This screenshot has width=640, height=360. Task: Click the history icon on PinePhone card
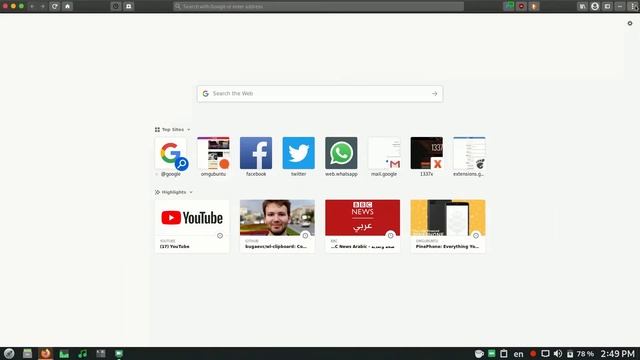[x=476, y=236]
